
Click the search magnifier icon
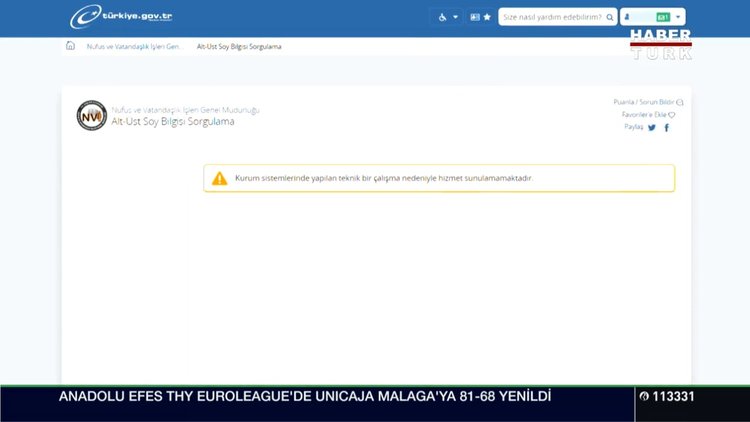click(x=610, y=17)
